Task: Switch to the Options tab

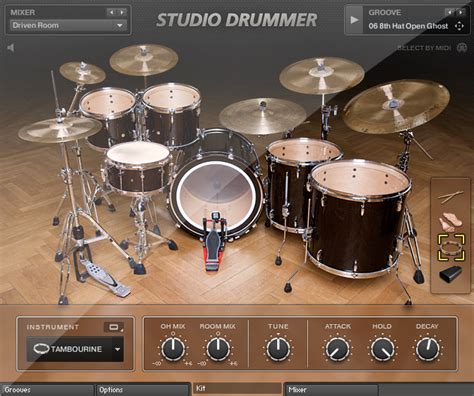Action: 142,390
